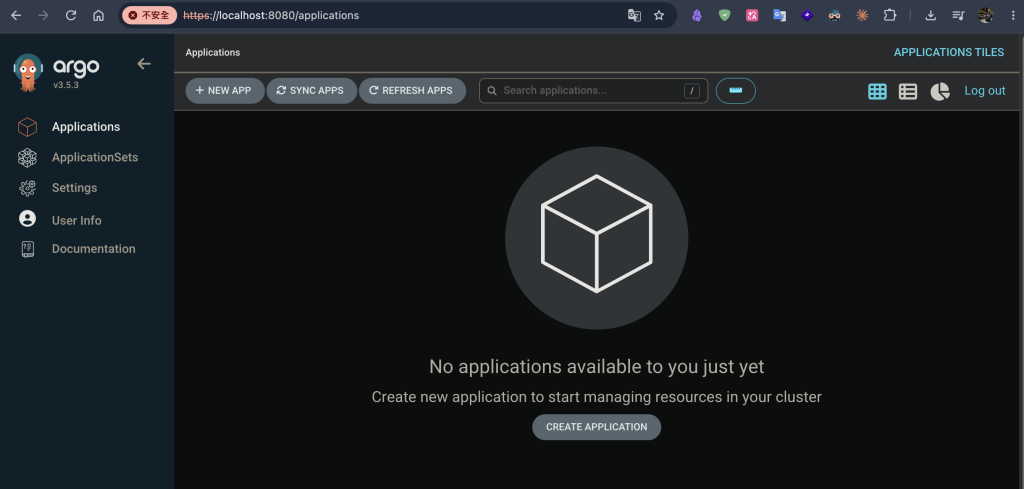Click the Documentation book icon
Image resolution: width=1024 pixels, height=489 pixels.
coord(27,249)
